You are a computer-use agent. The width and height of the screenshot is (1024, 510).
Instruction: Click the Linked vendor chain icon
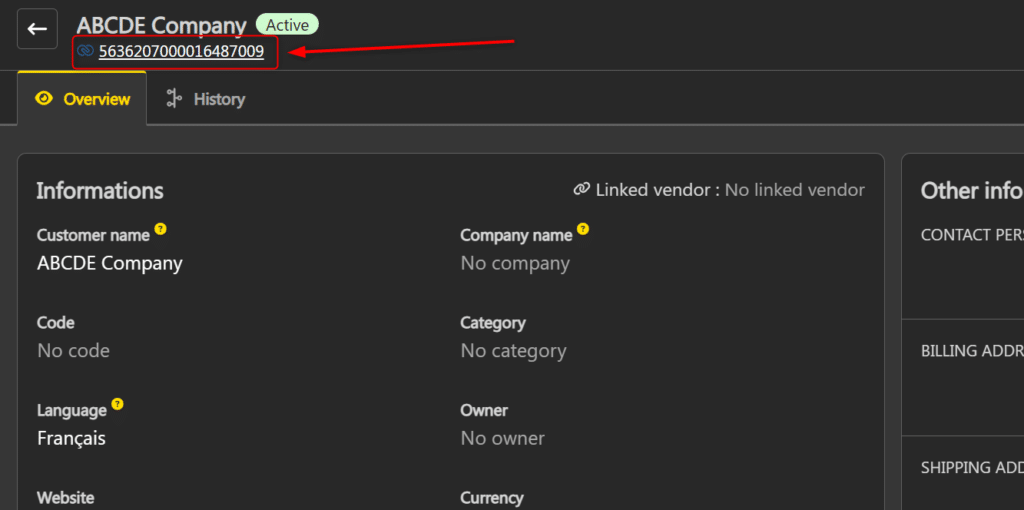tap(581, 190)
